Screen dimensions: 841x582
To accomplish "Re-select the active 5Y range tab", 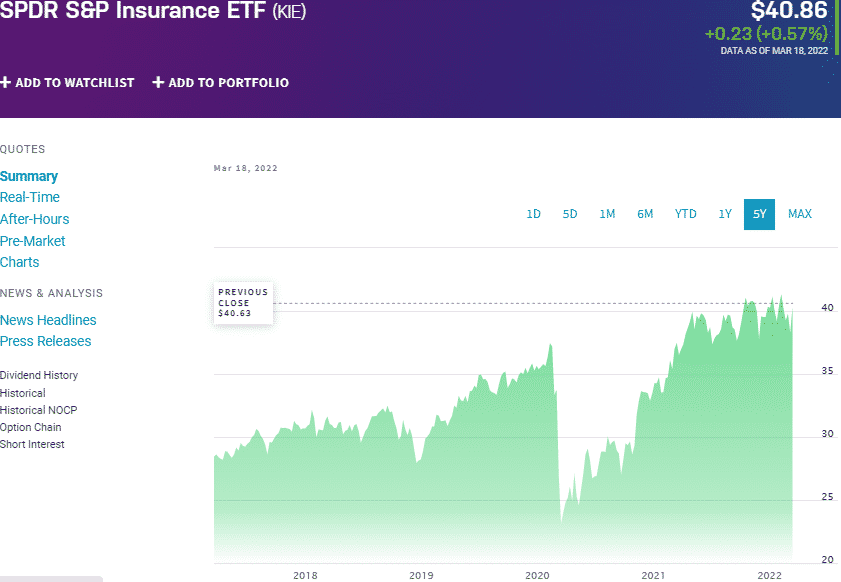I will coord(759,213).
